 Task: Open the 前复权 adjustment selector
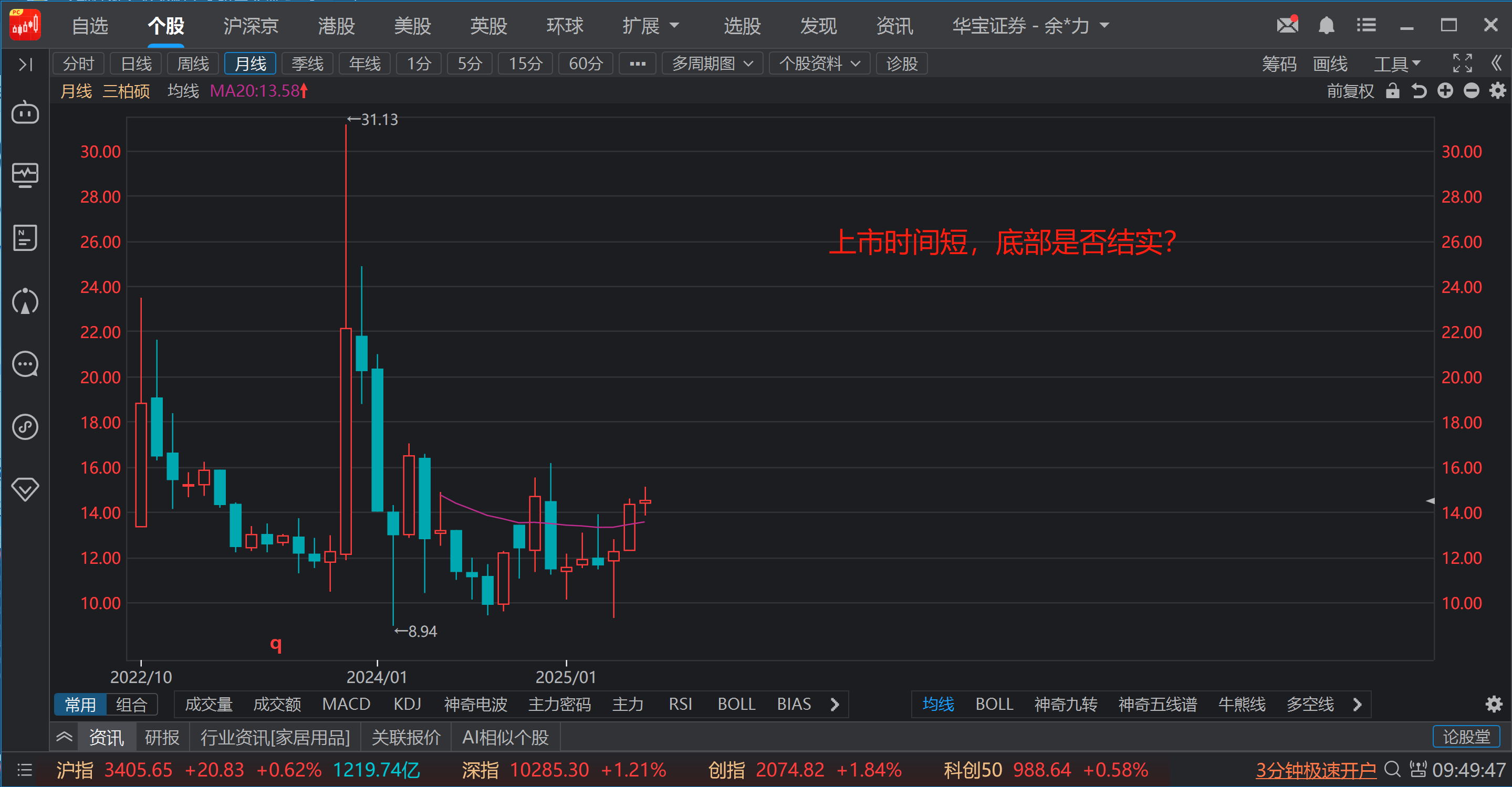pyautogui.click(x=1350, y=91)
